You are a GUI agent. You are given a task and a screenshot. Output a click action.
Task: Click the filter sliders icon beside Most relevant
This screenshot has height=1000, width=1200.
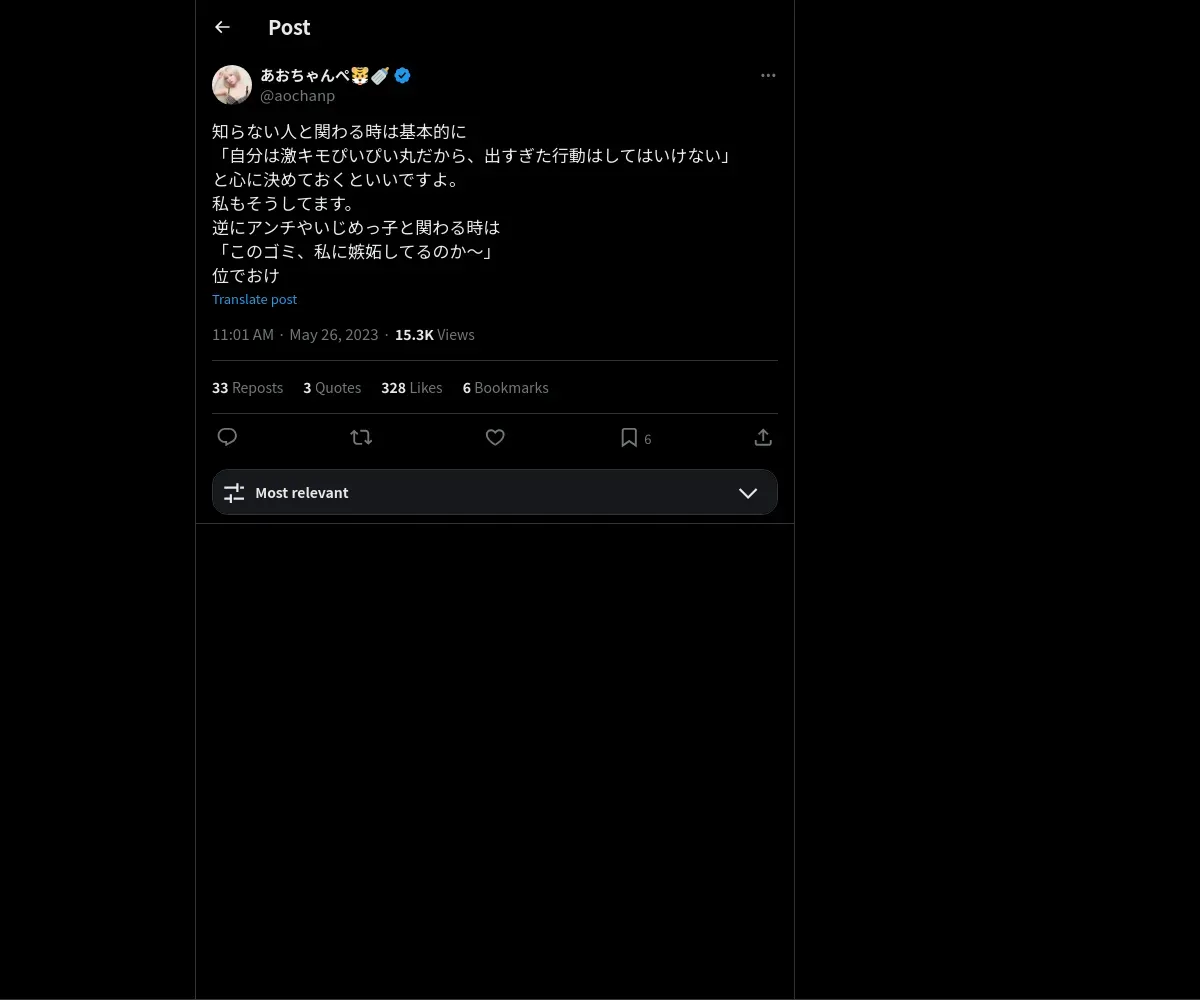pyautogui.click(x=234, y=492)
